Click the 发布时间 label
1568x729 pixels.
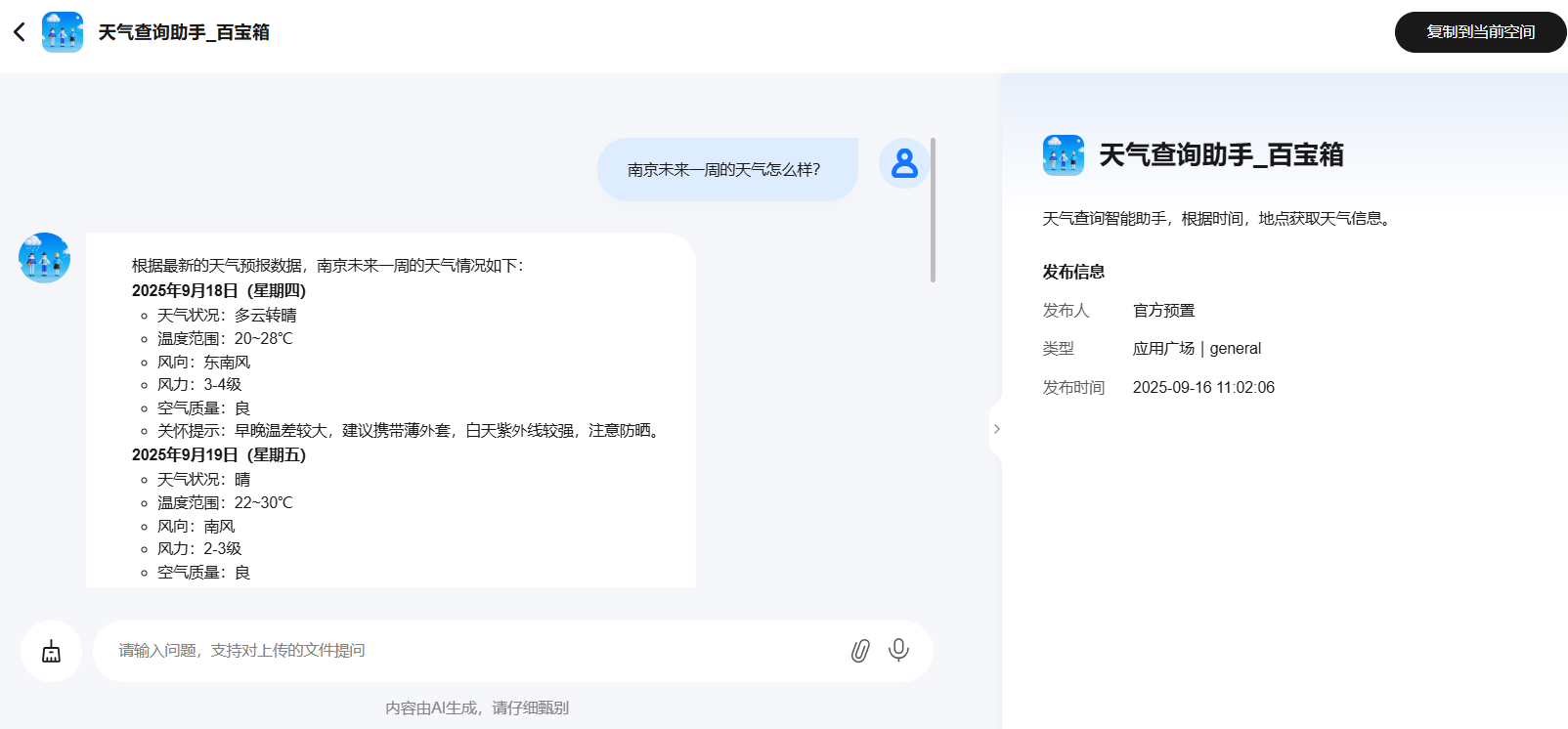click(x=1073, y=388)
